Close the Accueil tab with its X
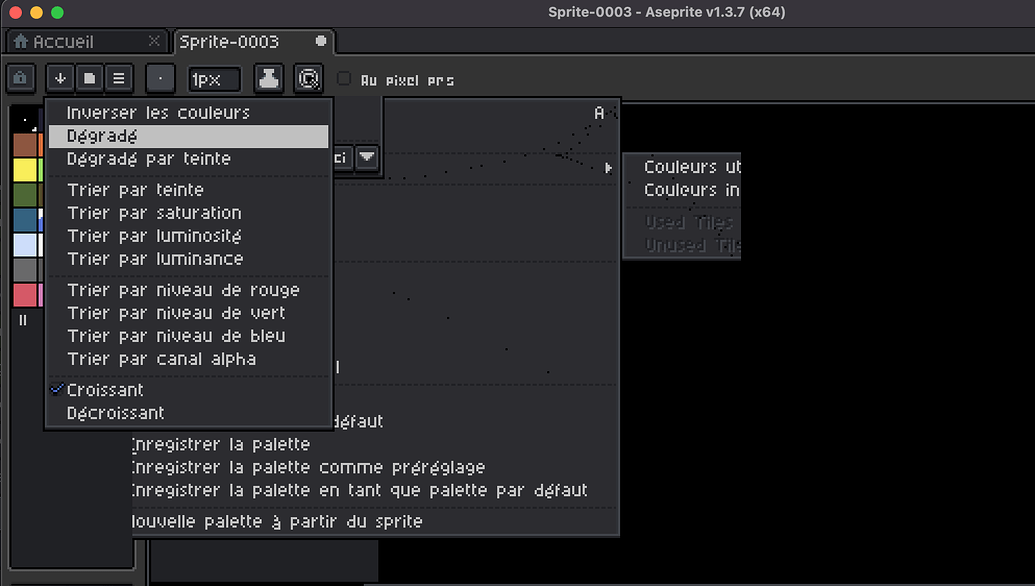This screenshot has height=586, width=1035. (x=153, y=42)
